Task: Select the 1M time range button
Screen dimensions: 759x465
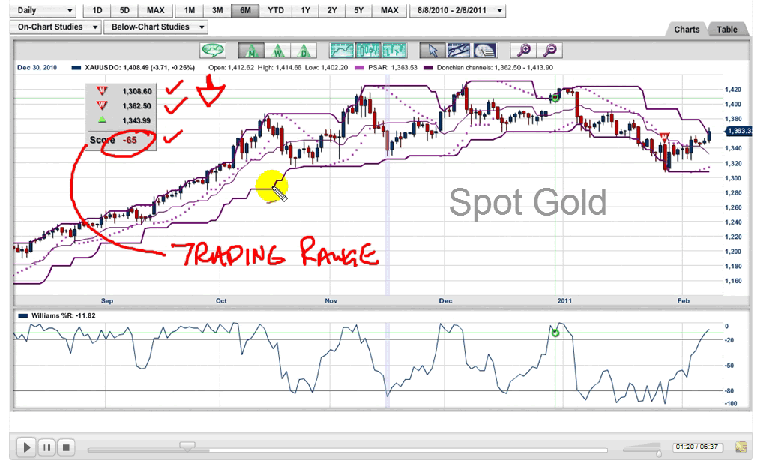Action: coord(189,10)
